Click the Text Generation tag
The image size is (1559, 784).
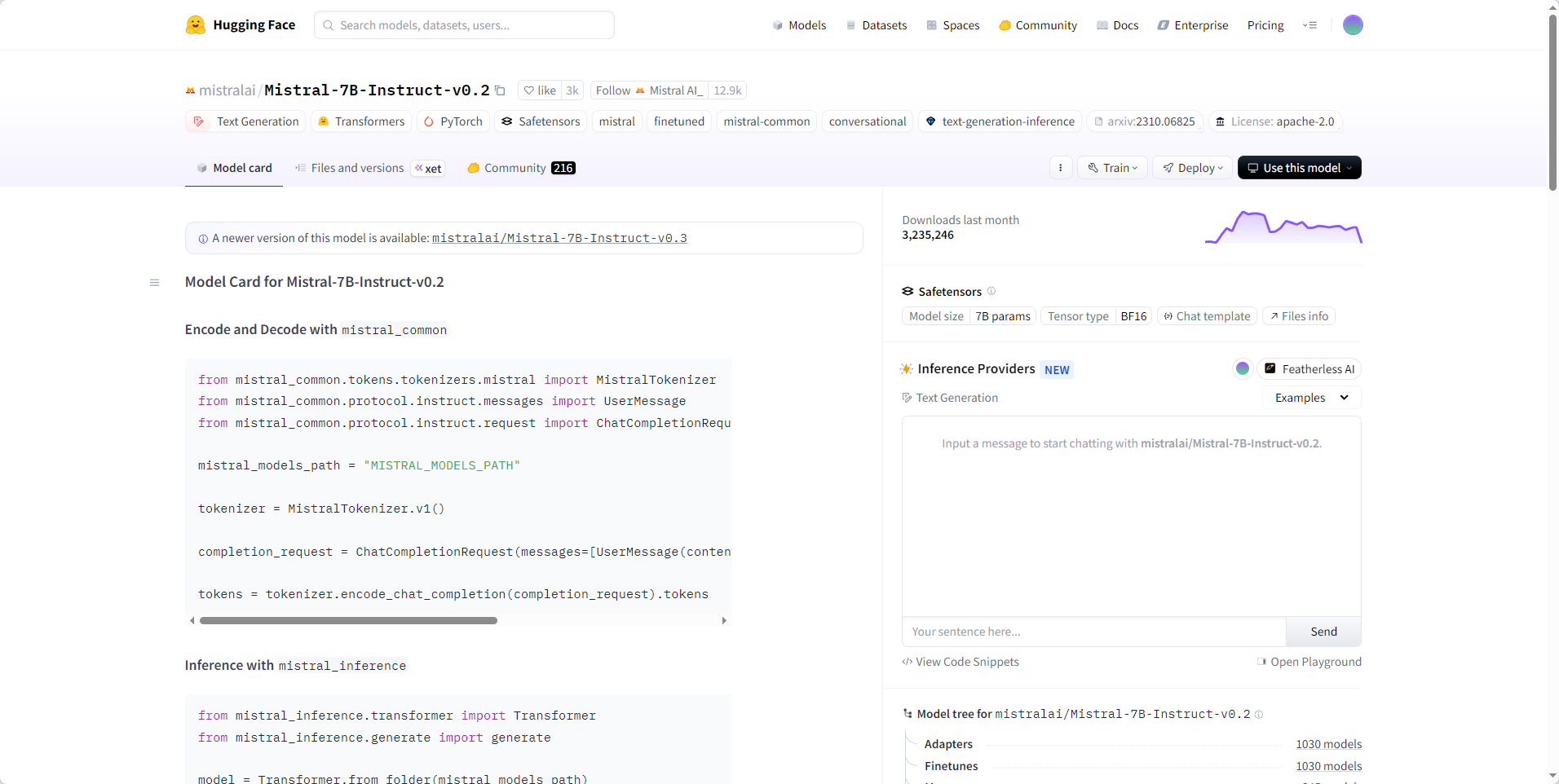245,121
